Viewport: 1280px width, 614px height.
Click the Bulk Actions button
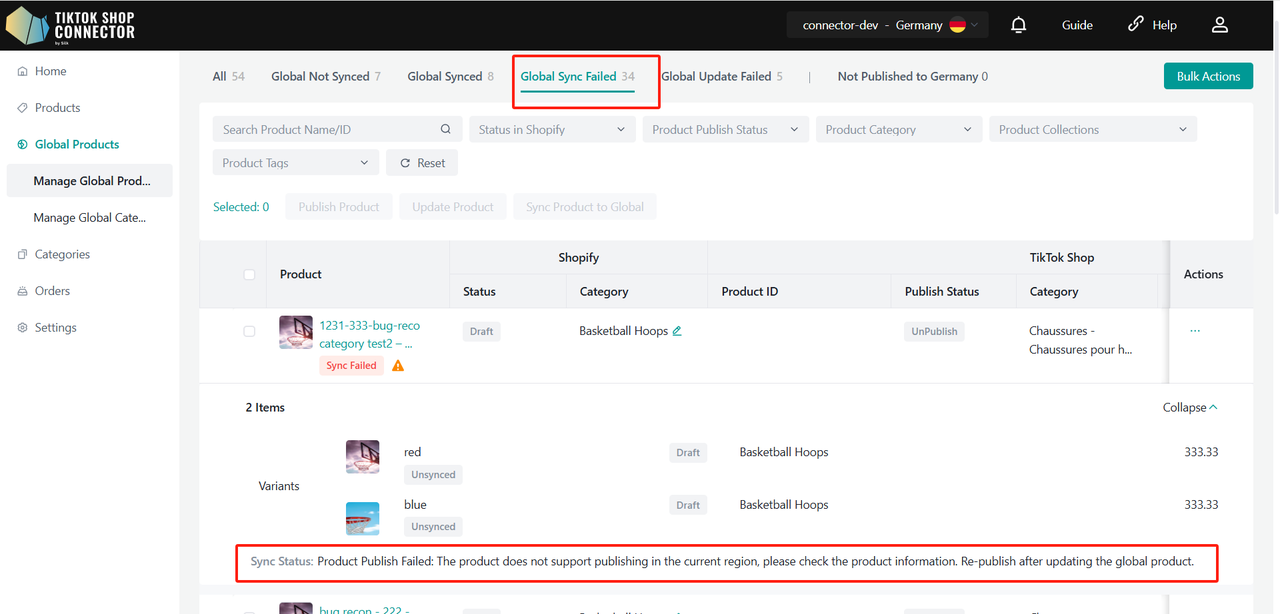pyautogui.click(x=1207, y=76)
